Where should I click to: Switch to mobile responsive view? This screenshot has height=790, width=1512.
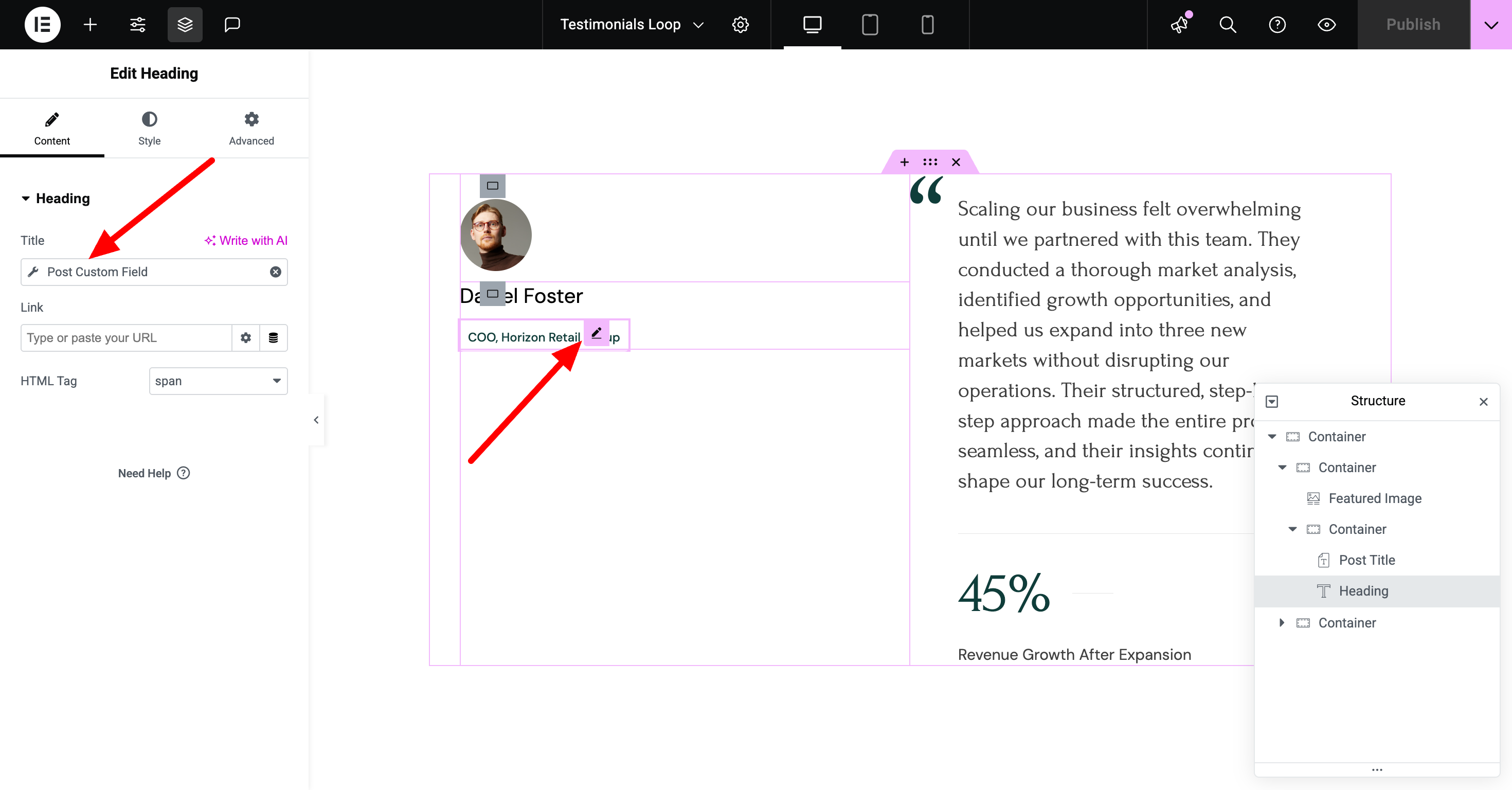pos(927,25)
